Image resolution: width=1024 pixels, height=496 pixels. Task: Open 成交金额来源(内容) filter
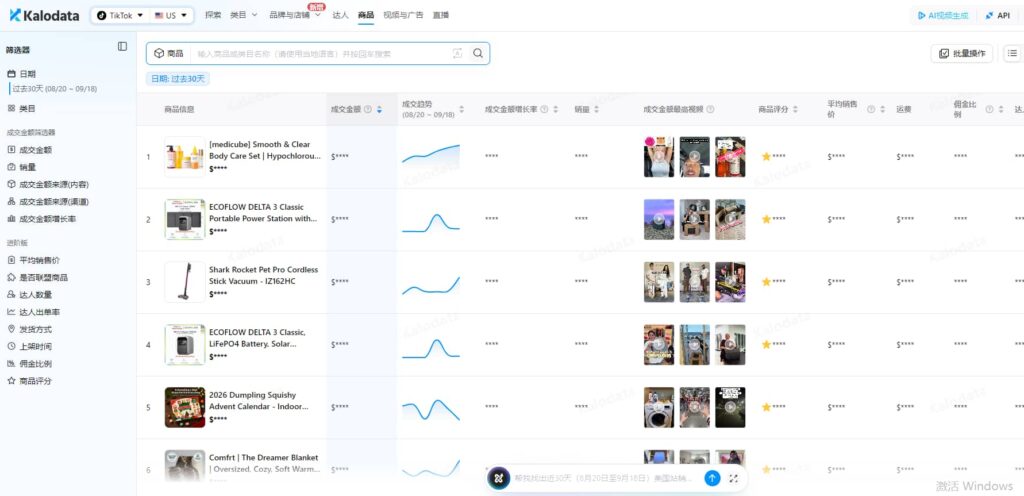tap(48, 185)
